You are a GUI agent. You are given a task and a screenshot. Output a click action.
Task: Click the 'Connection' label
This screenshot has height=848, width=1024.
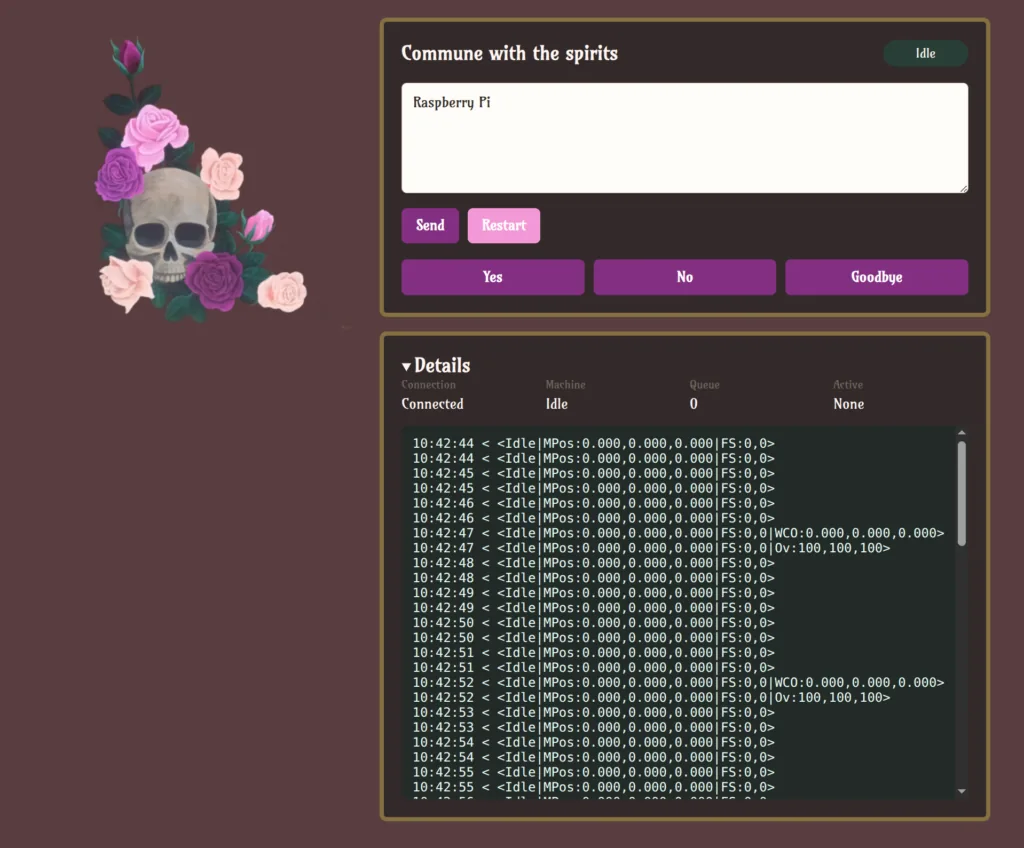428,385
